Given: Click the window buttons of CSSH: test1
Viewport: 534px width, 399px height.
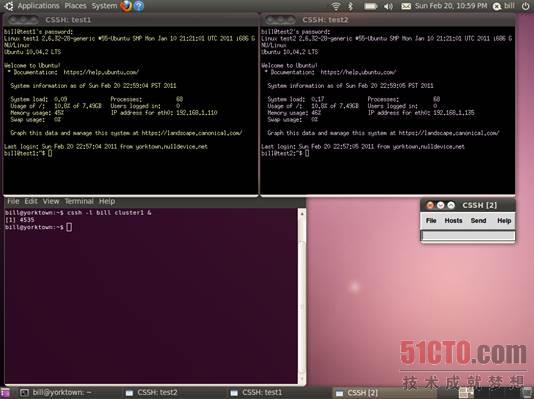Looking at the screenshot, I should [23, 20].
